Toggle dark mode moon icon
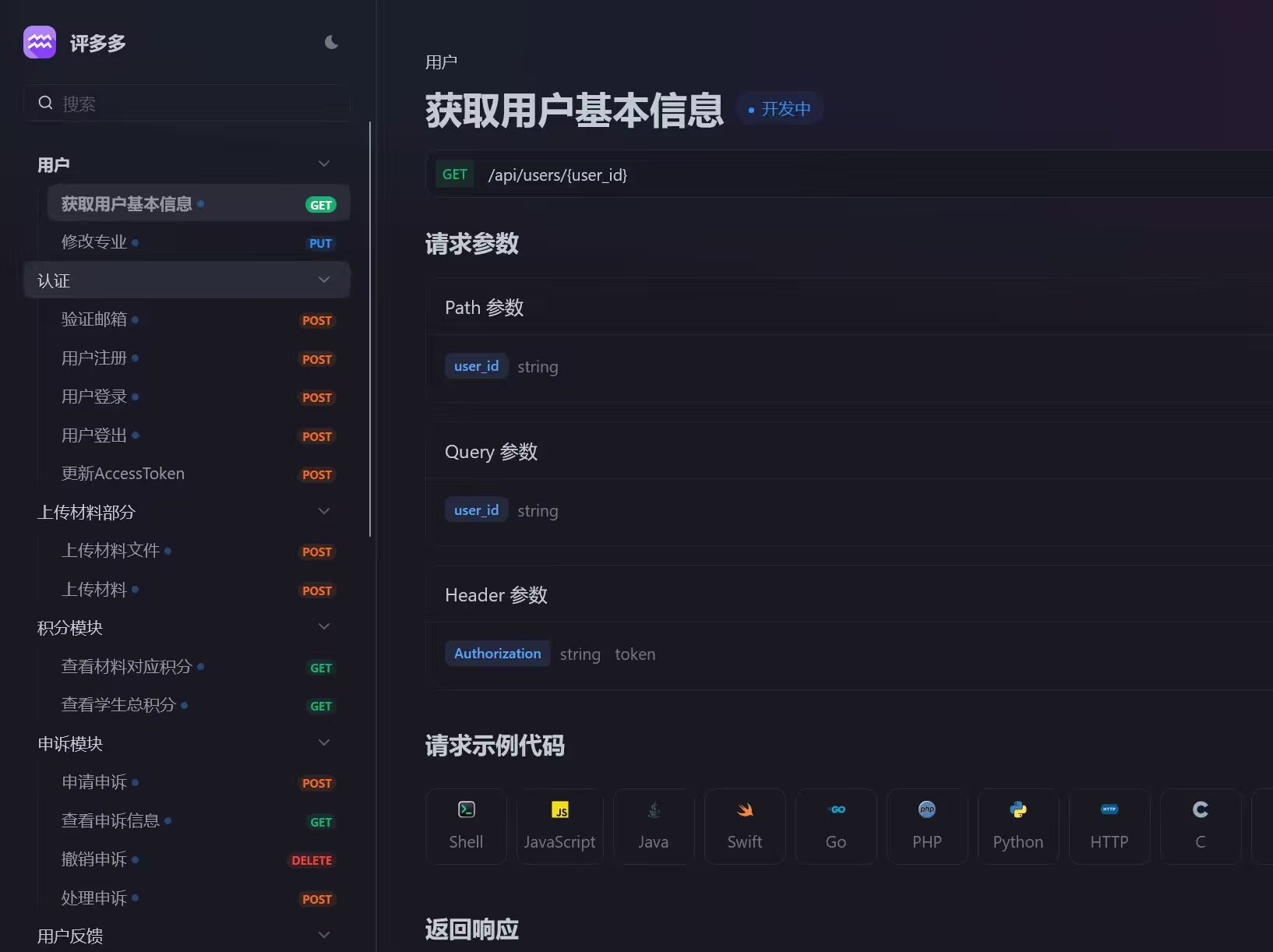1273x952 pixels. [x=331, y=42]
